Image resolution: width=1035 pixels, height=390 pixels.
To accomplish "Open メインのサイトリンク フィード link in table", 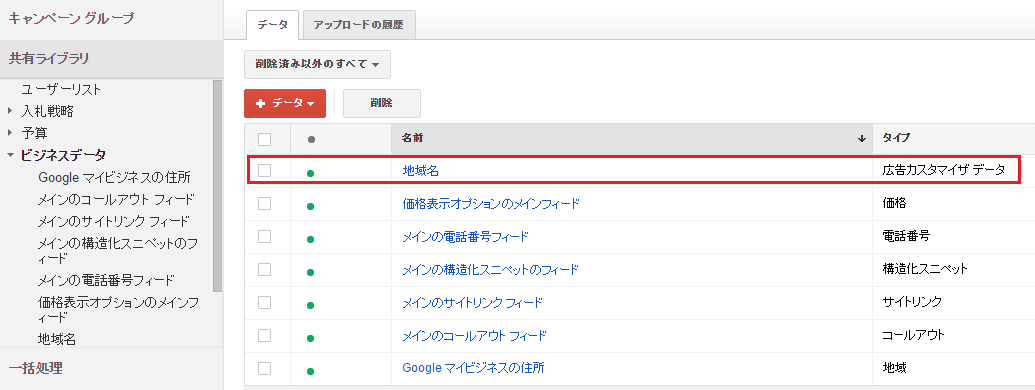I will click(473, 302).
